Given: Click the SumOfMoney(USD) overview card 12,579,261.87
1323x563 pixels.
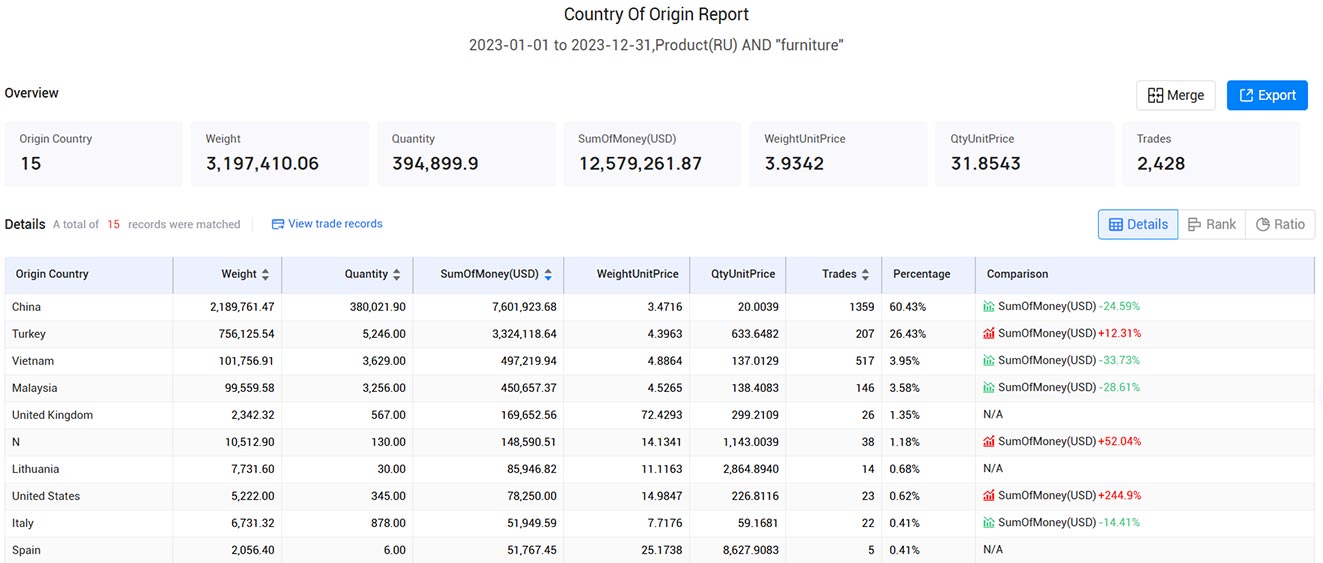Looking at the screenshot, I should (652, 154).
